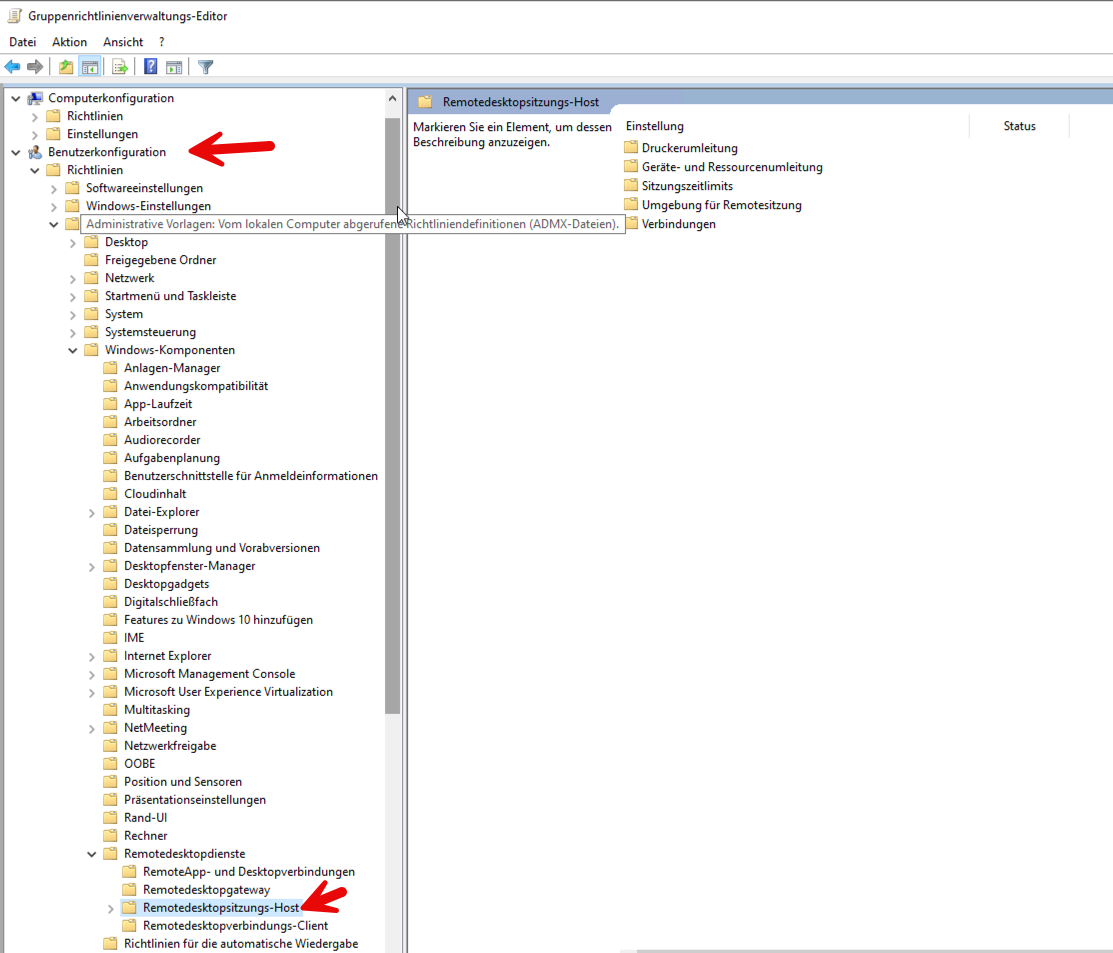Open the Aktion menu

coord(70,42)
